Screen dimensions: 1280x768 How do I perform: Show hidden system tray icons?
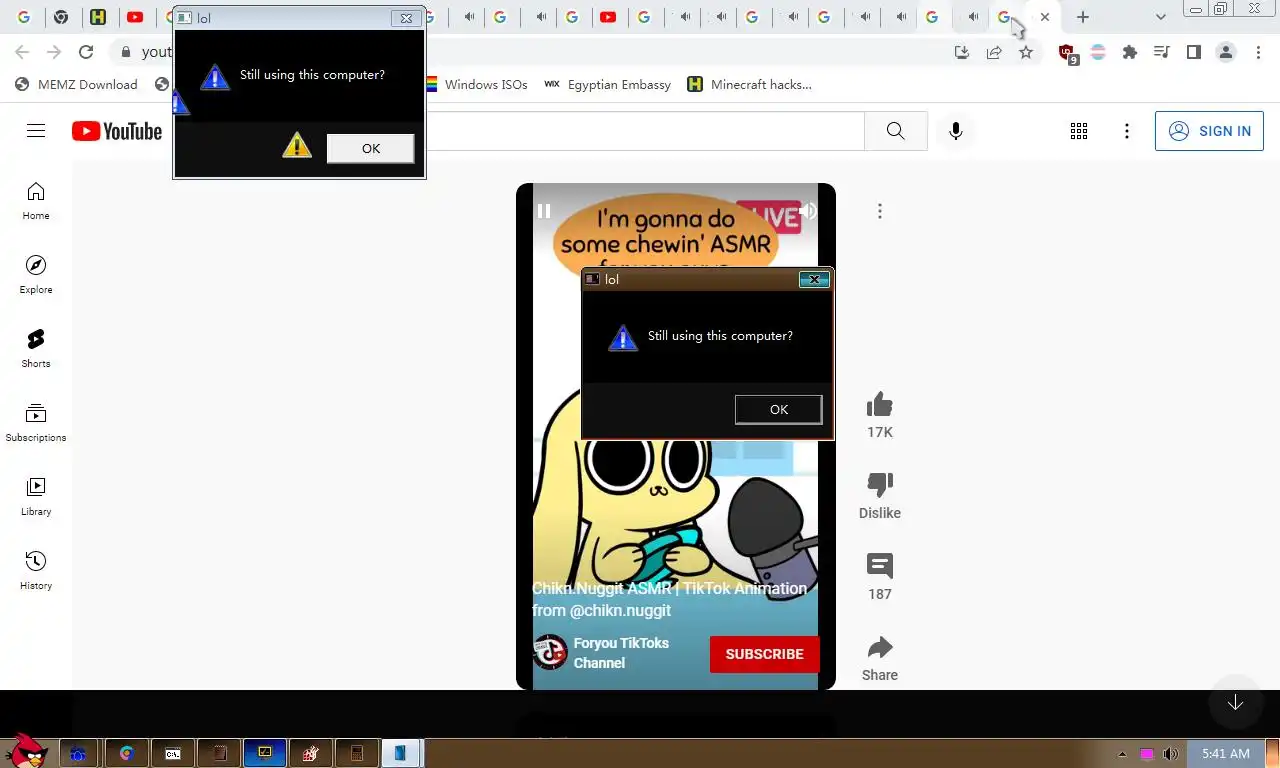coord(1121,754)
